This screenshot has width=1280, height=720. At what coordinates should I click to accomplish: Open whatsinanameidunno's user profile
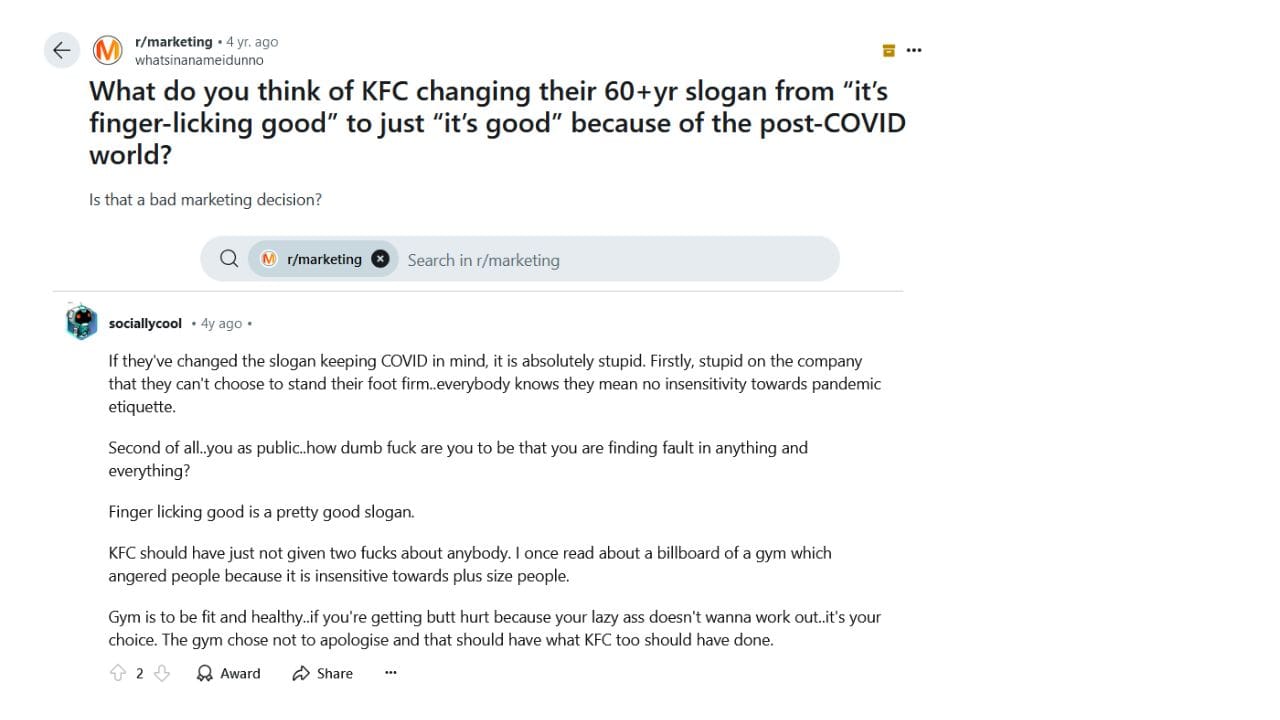click(199, 60)
